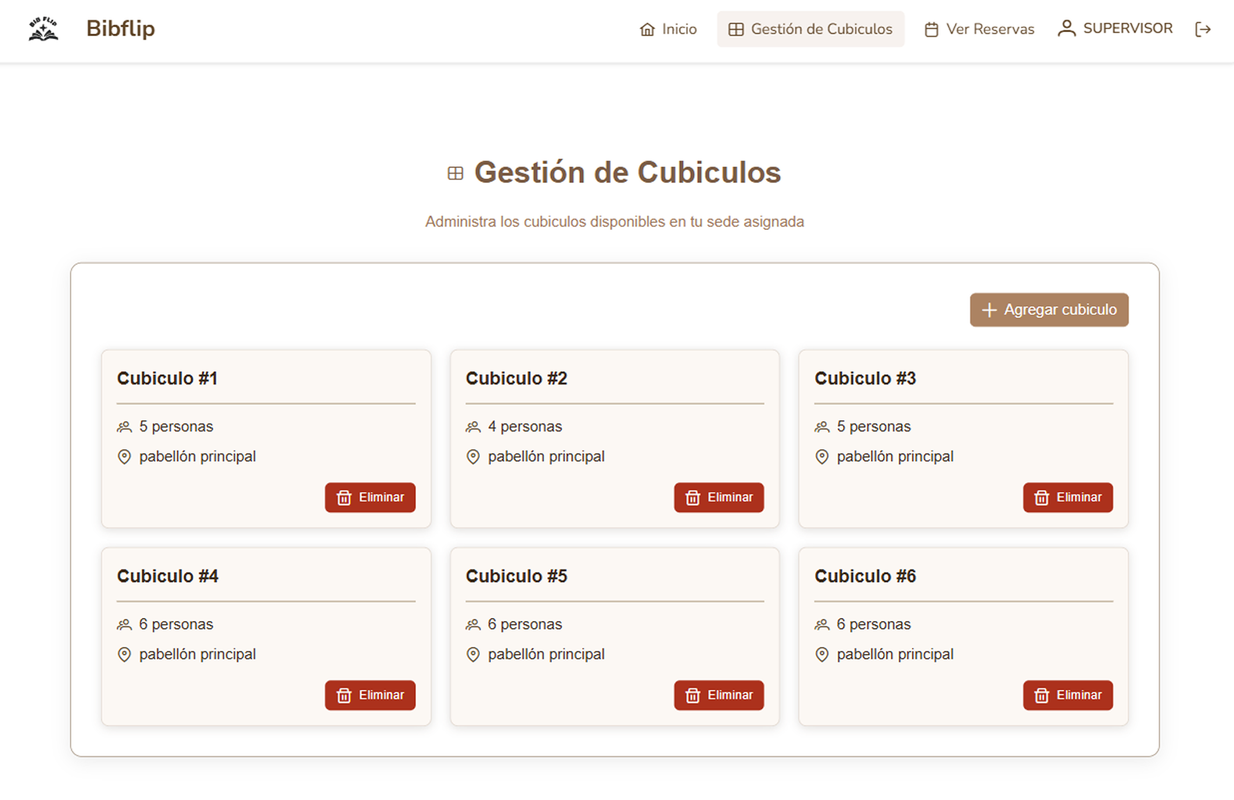Click "4 personas" in Cubiculo #2
Image resolution: width=1234 pixels, height=800 pixels.
[525, 427]
